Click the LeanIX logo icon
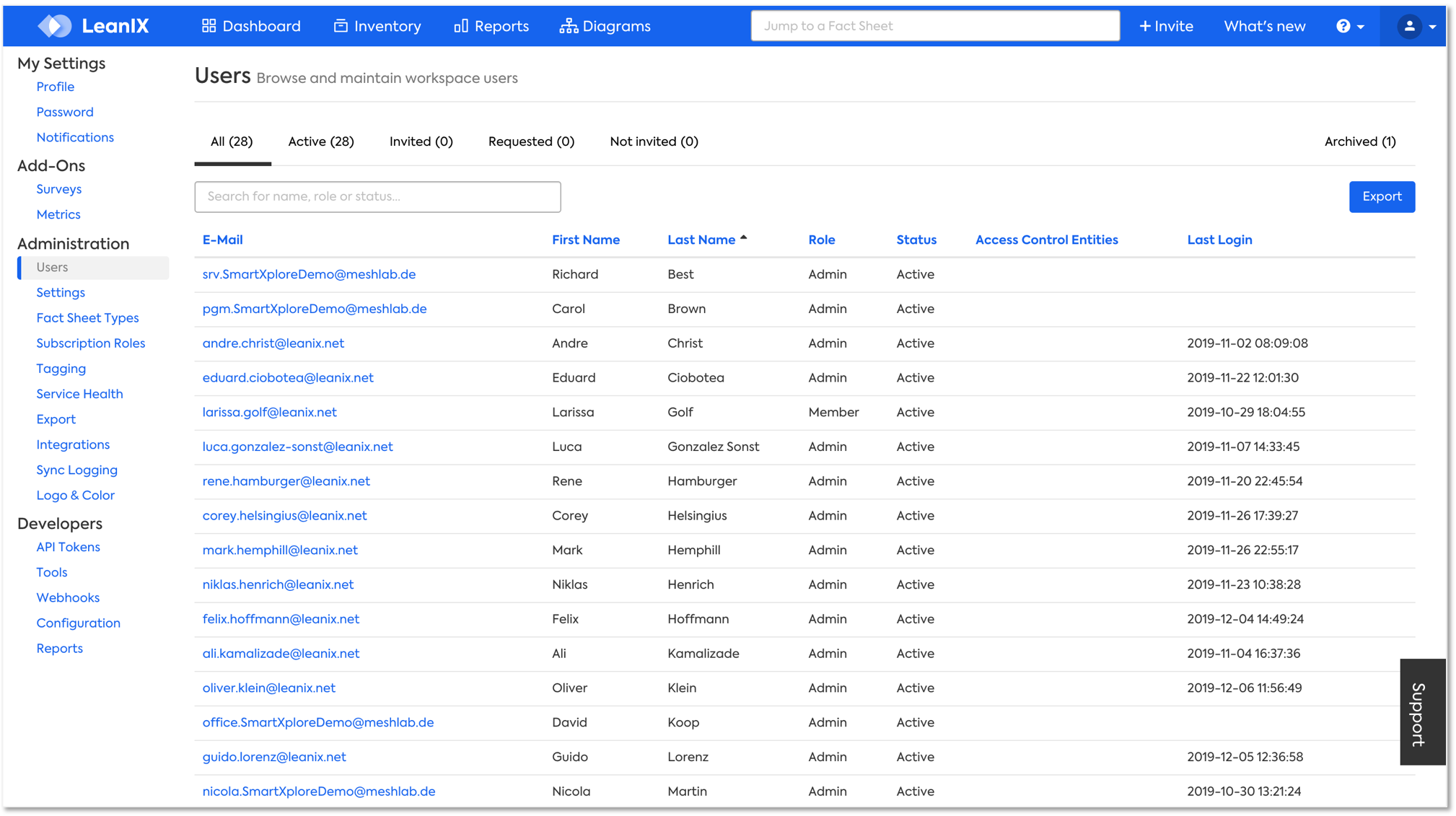The width and height of the screenshot is (1456, 816). pyautogui.click(x=55, y=26)
